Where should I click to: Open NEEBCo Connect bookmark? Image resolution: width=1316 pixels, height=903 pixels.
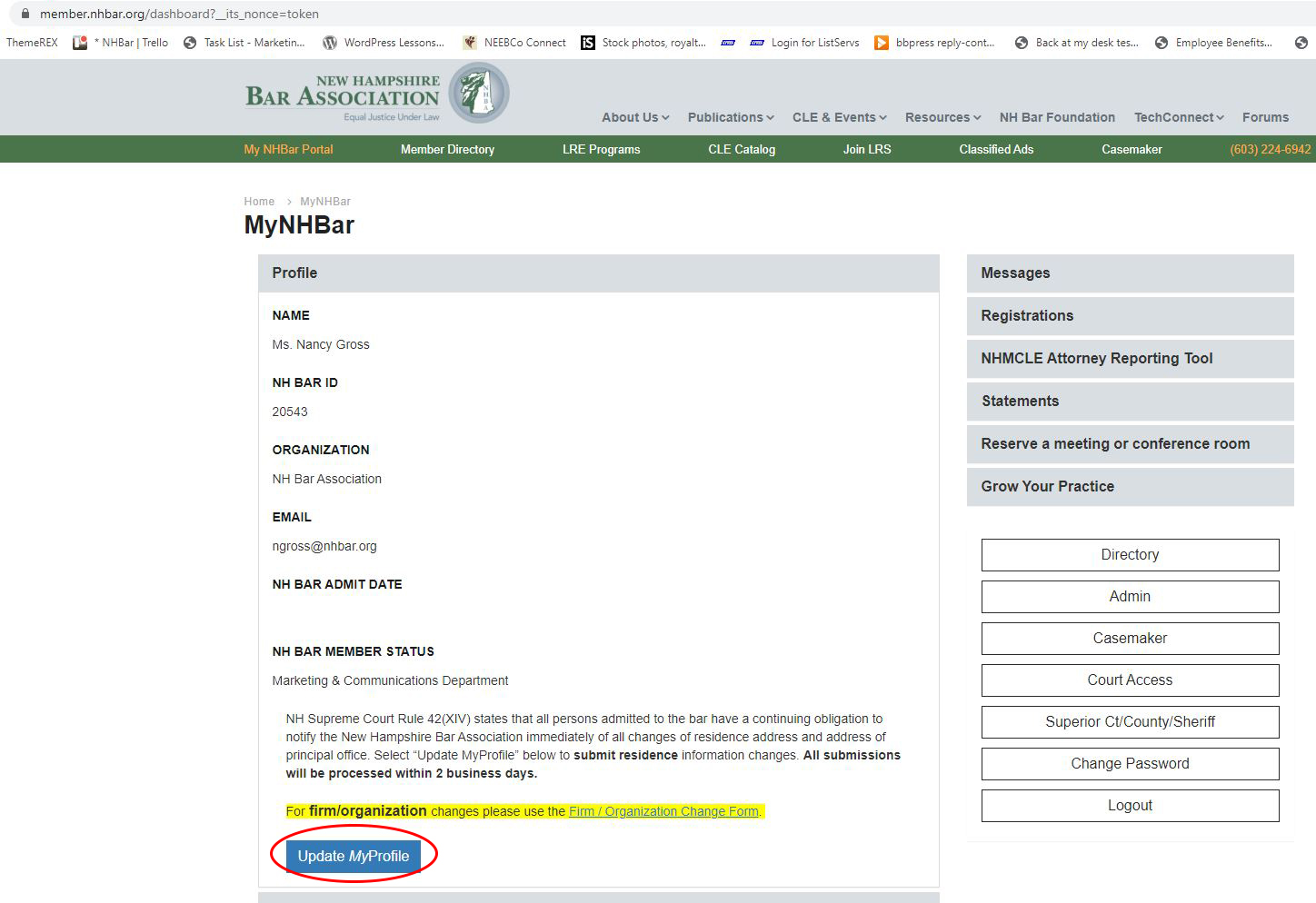point(514,43)
